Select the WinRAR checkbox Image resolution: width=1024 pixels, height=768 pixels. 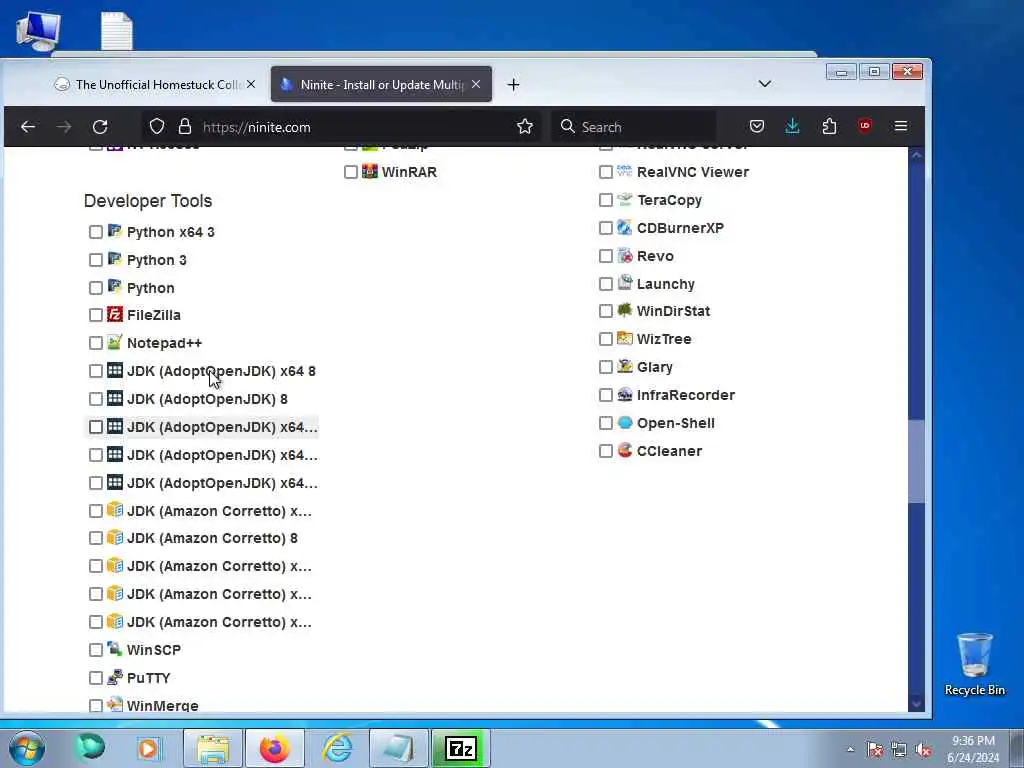click(x=351, y=172)
